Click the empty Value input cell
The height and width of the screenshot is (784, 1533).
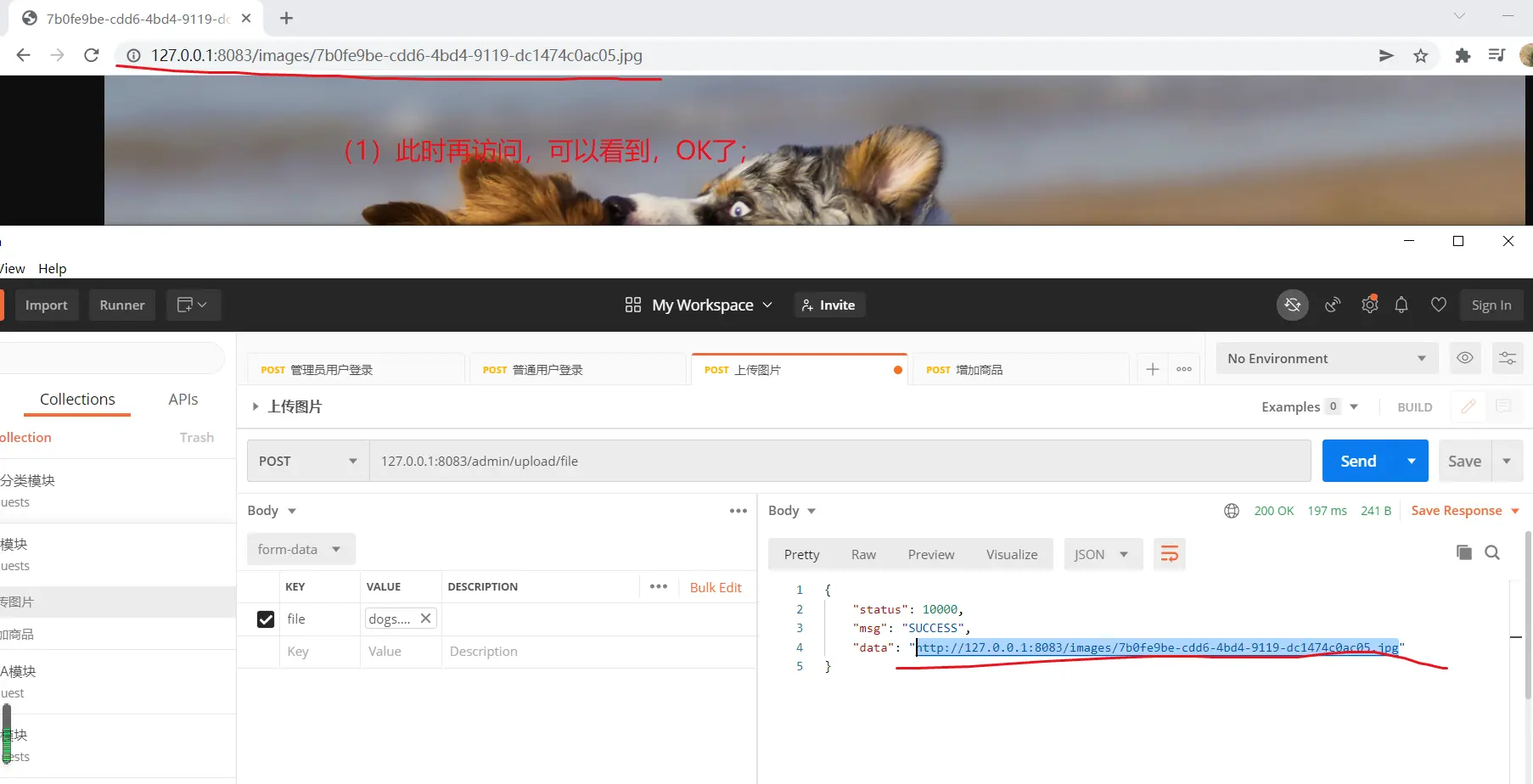(401, 652)
